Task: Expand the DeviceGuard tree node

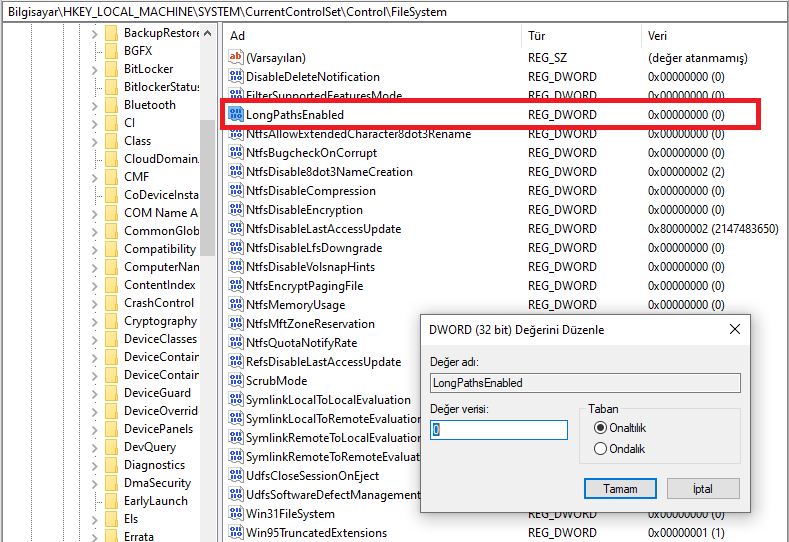Action: (x=94, y=393)
